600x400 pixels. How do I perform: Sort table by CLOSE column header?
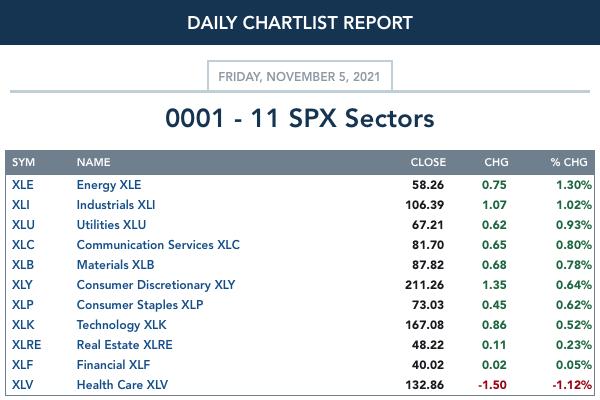coord(428,162)
